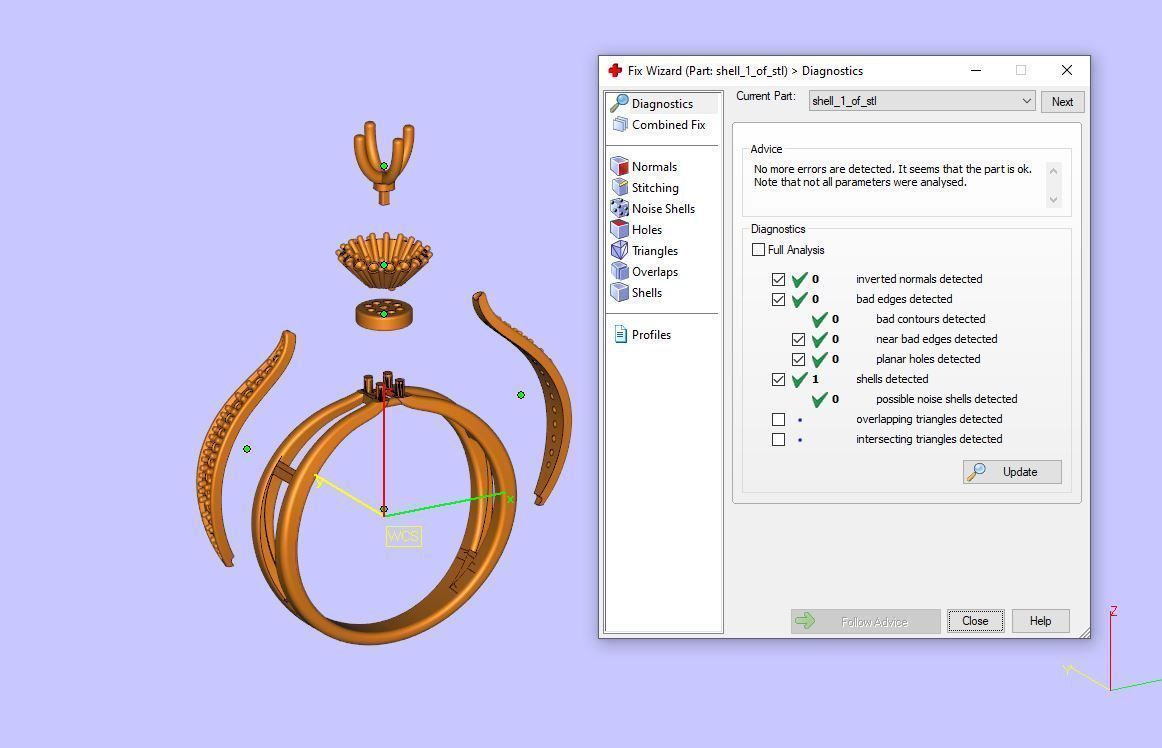
Task: Open the Overlaps fix icon
Action: coord(620,271)
